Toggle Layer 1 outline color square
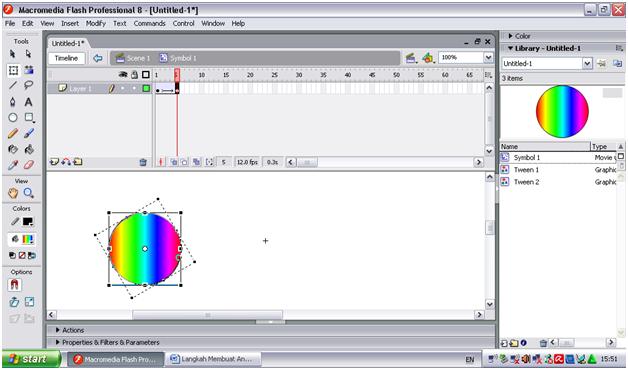Viewport: 628px width, 370px height. click(x=146, y=88)
